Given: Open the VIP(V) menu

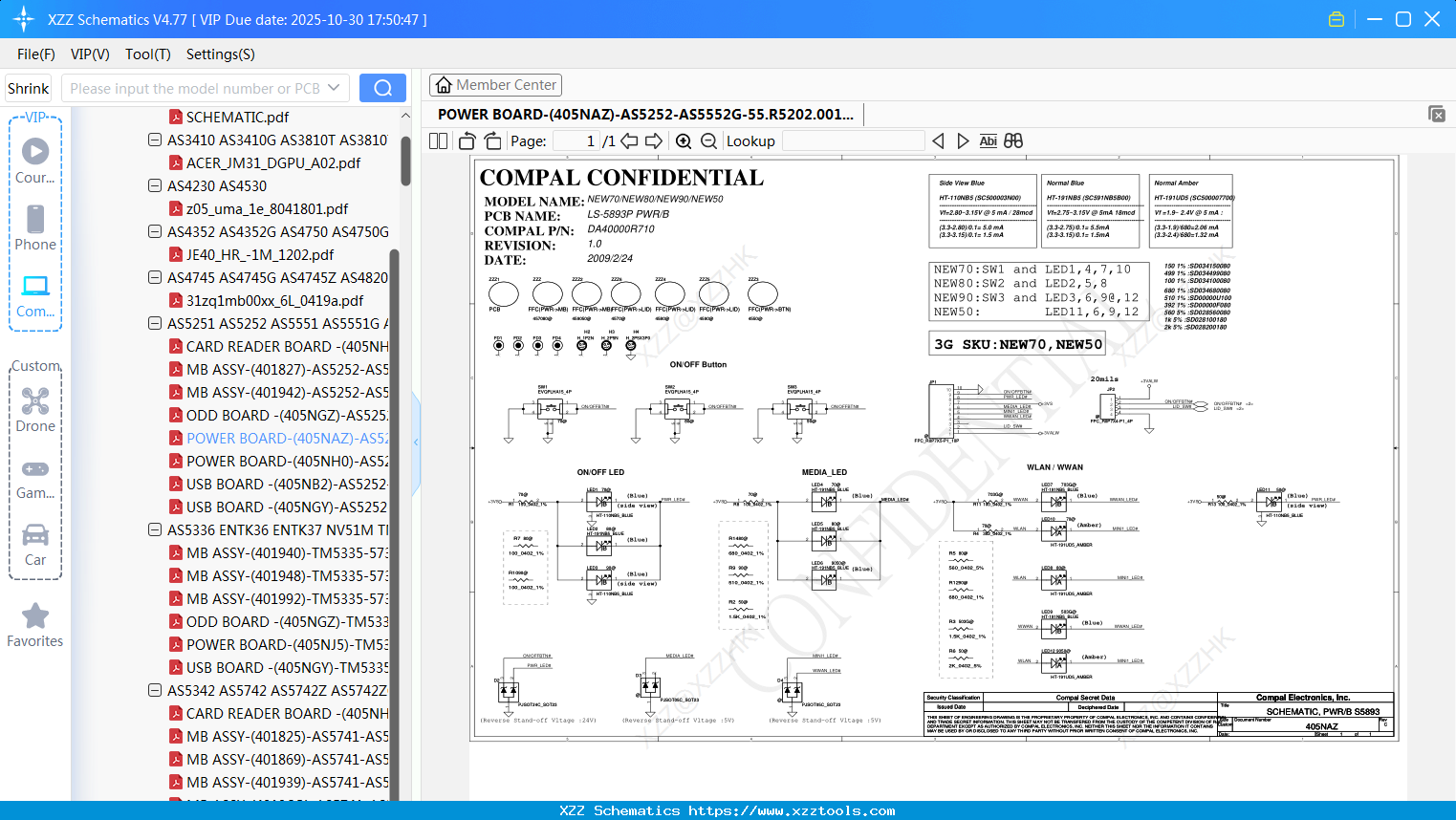Looking at the screenshot, I should coord(90,54).
